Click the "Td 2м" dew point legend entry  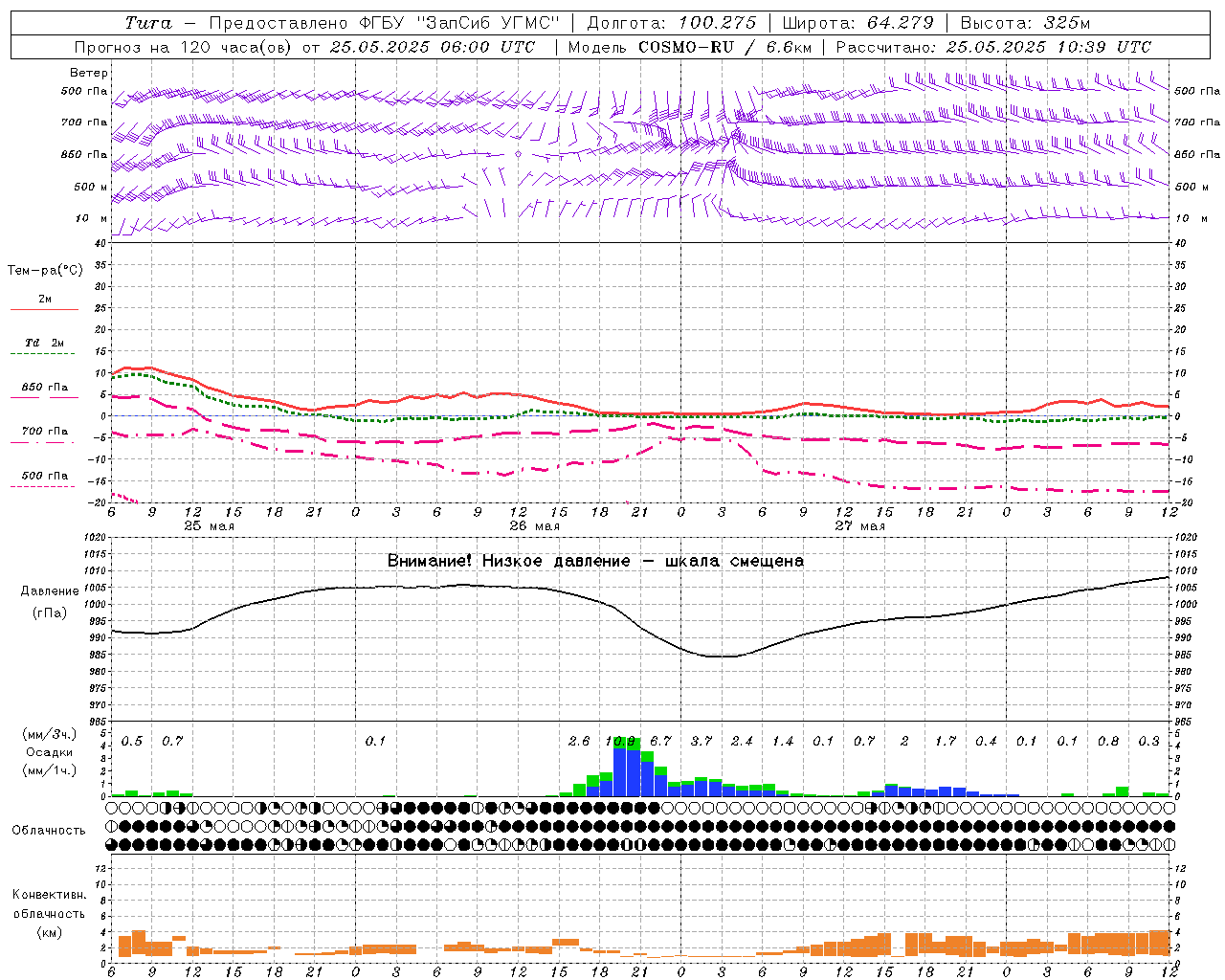(44, 343)
